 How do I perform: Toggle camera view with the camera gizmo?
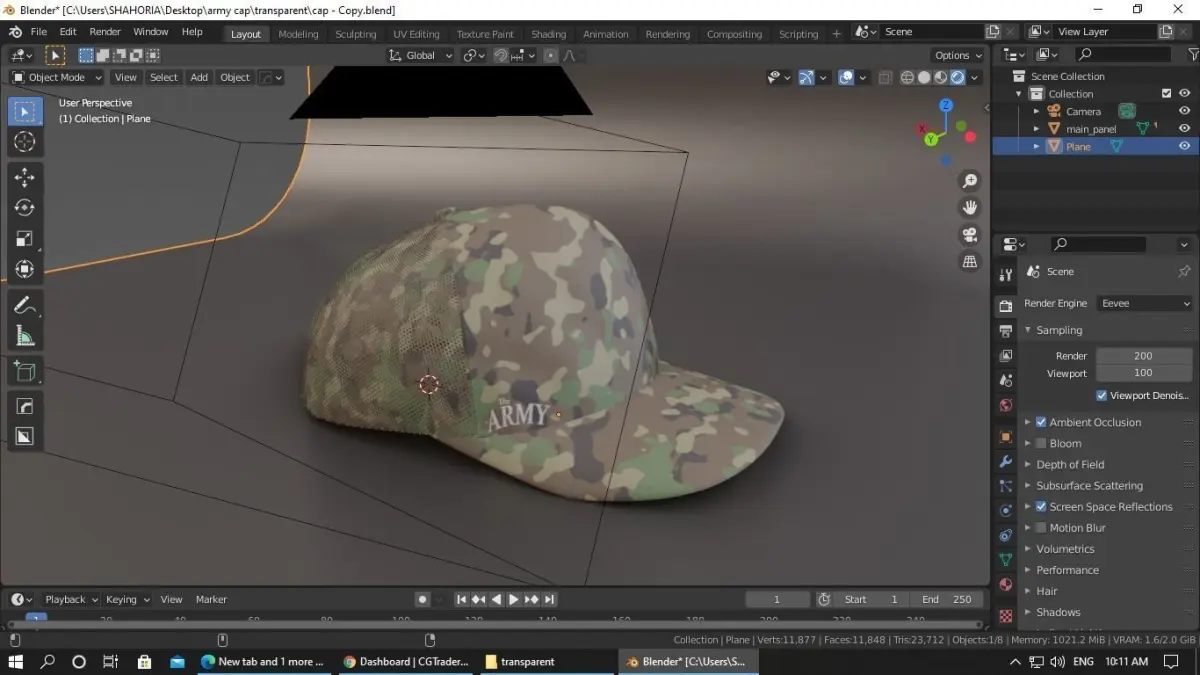(969, 234)
